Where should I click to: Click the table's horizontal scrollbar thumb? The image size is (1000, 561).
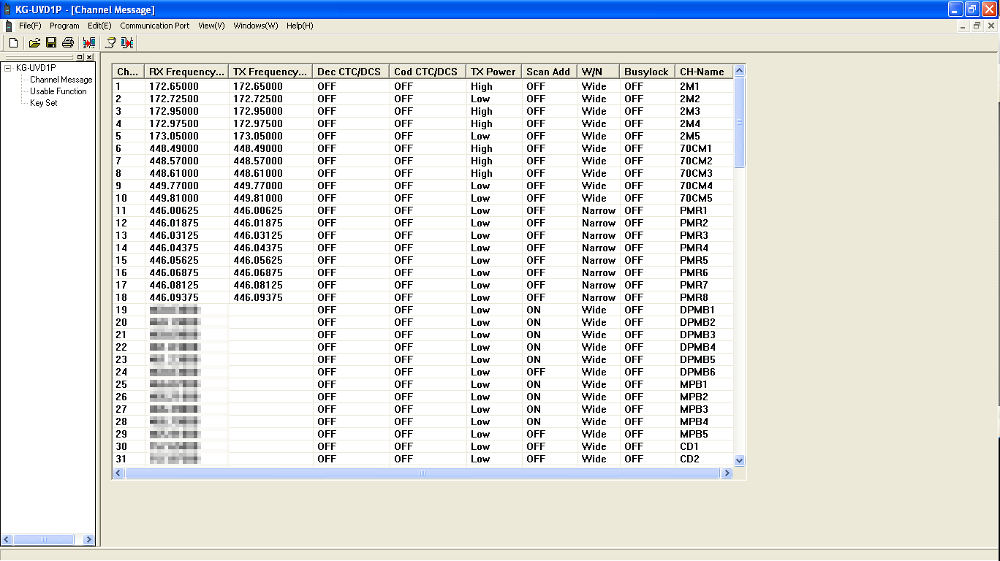(422, 473)
